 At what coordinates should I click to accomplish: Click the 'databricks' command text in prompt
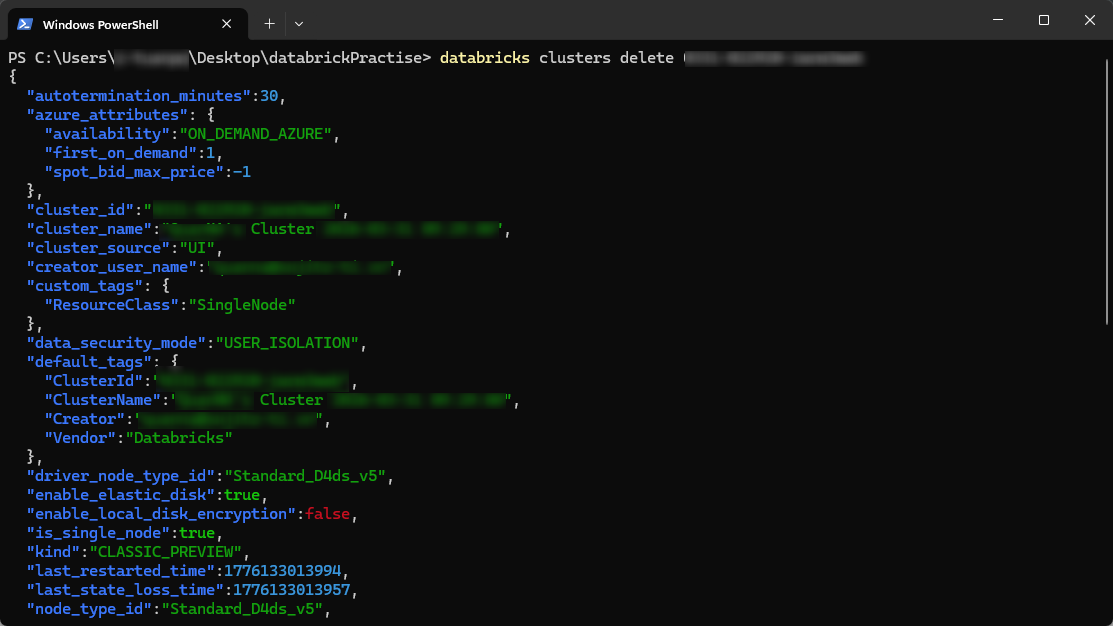[x=484, y=58]
